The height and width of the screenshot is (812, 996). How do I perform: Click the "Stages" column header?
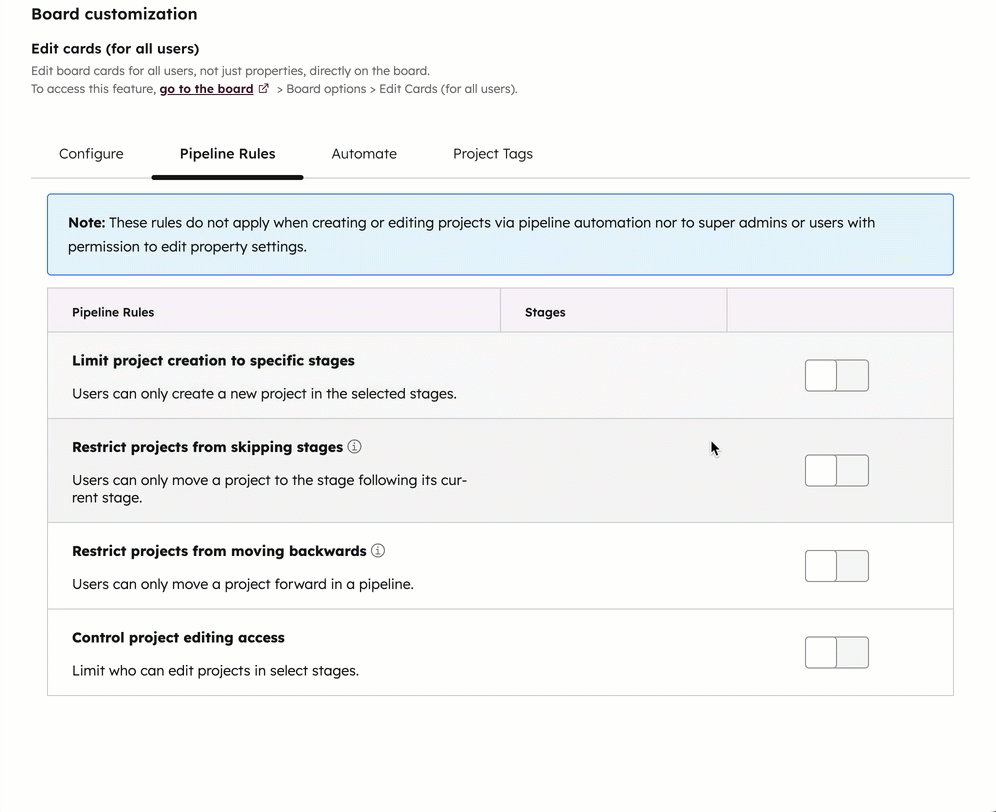coord(545,312)
